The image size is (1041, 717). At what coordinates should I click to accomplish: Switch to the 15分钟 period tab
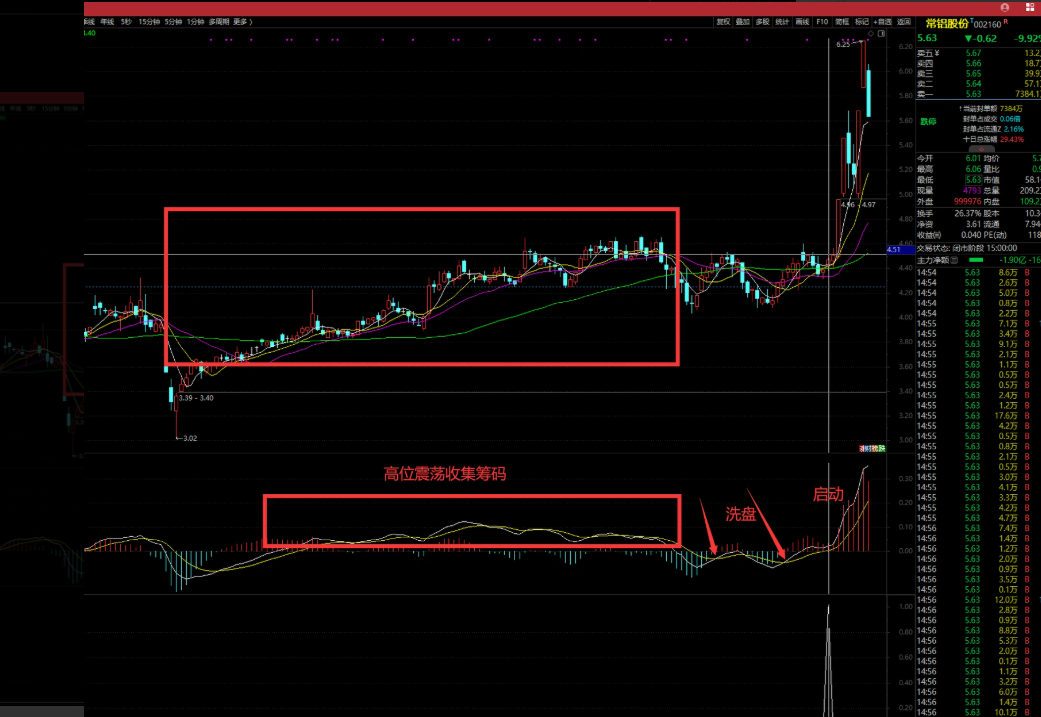click(x=149, y=21)
